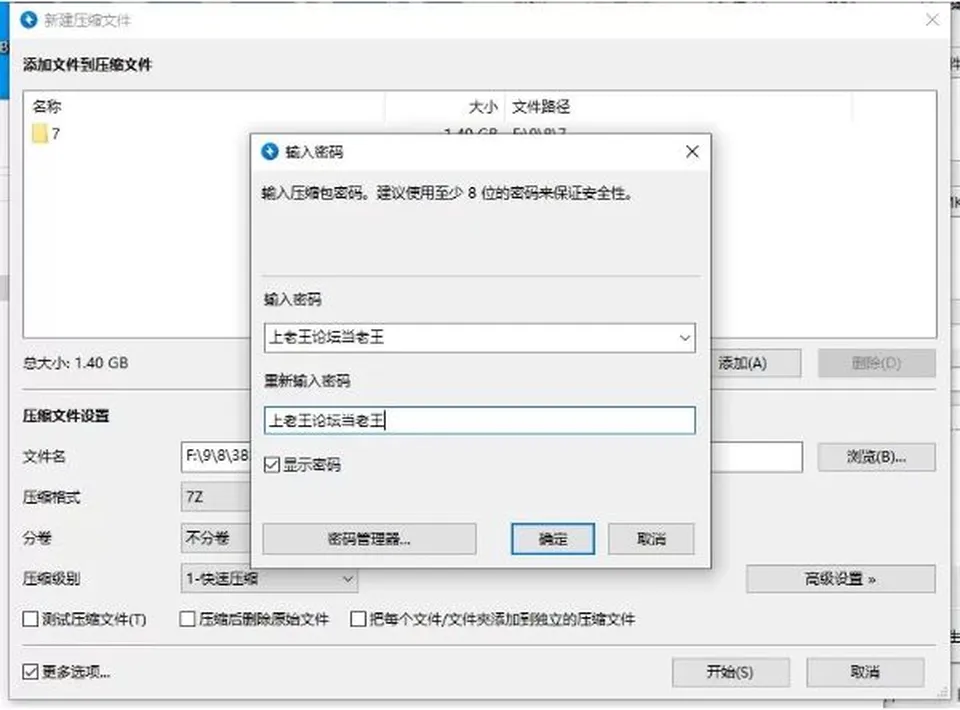
Task: Select the folder icon for item 7
Action: (39, 133)
